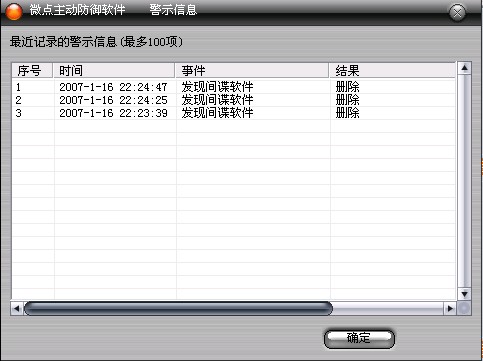Click the horizontal scrollbar thumb

(x=178, y=309)
